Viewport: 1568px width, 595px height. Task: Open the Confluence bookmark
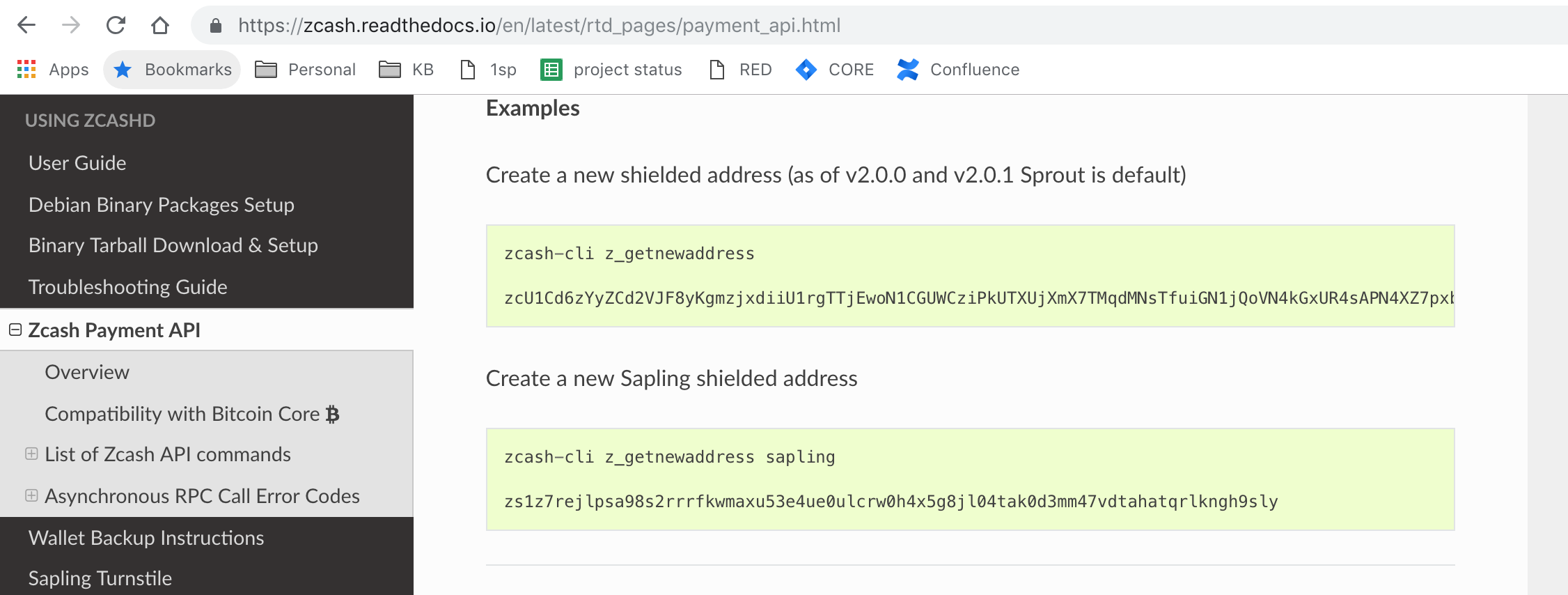pyautogui.click(x=959, y=69)
